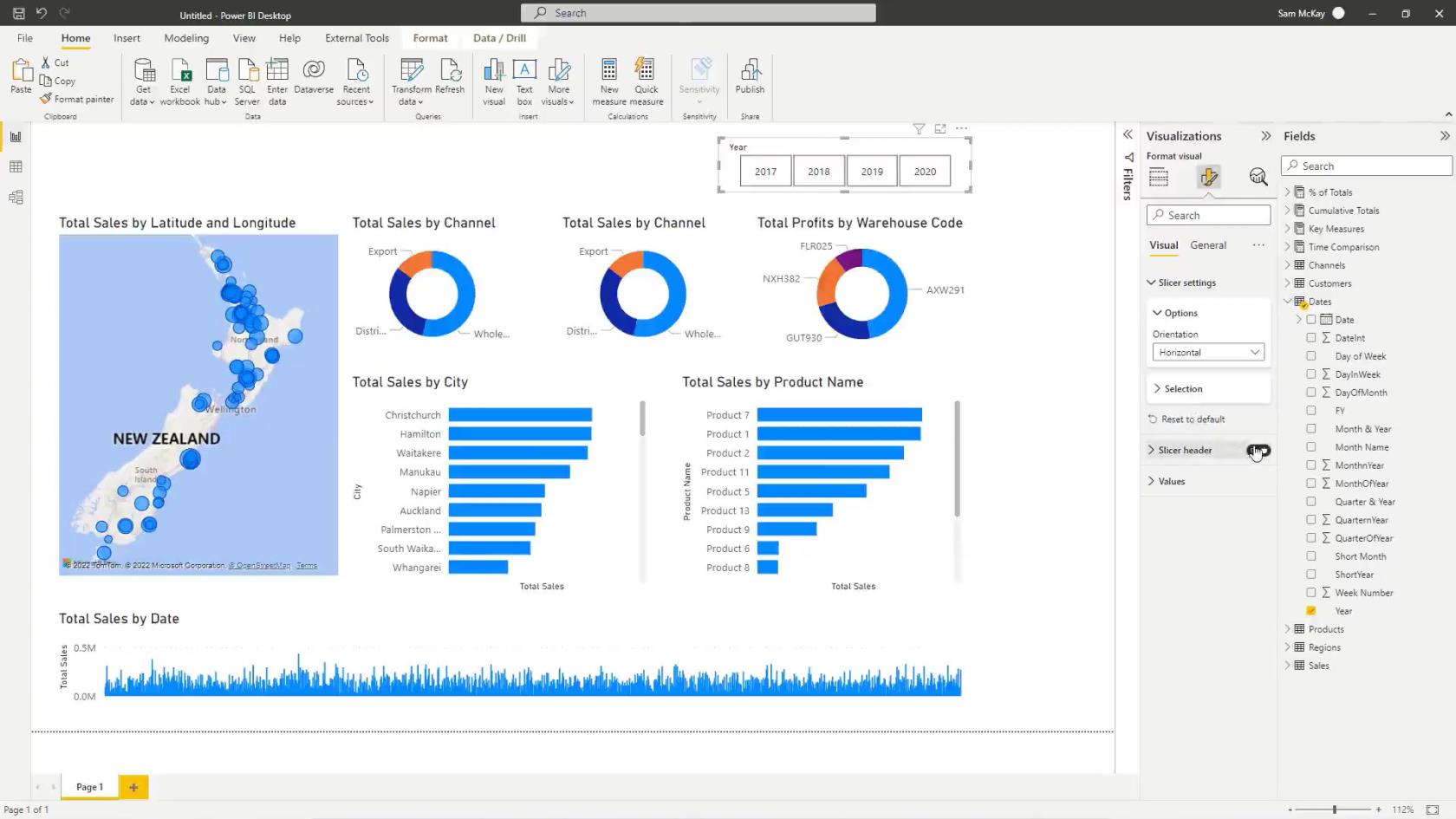
Task: Switch to General format tab
Action: (x=1208, y=245)
